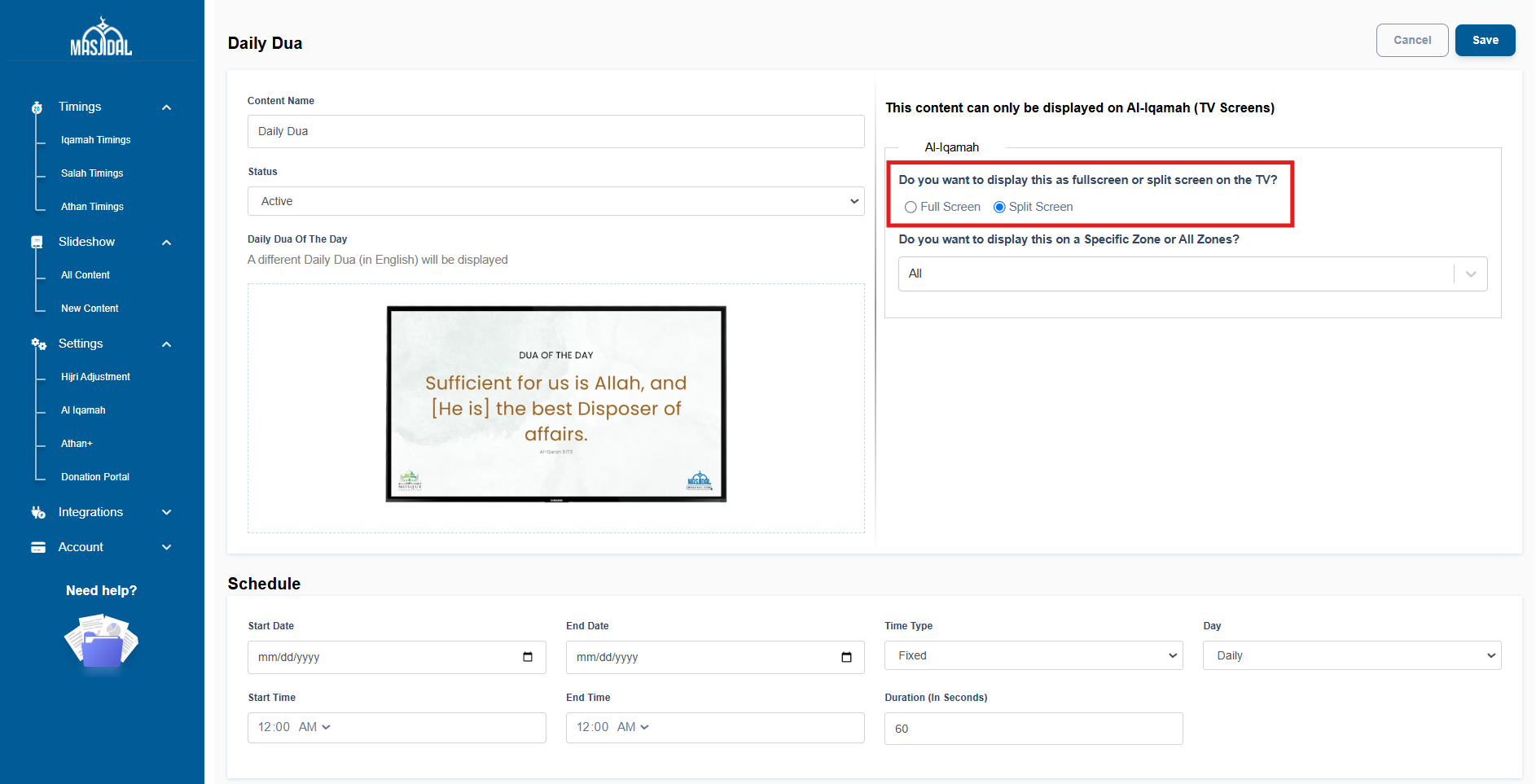
Task: Click the Settings gears icon
Action: tap(38, 344)
